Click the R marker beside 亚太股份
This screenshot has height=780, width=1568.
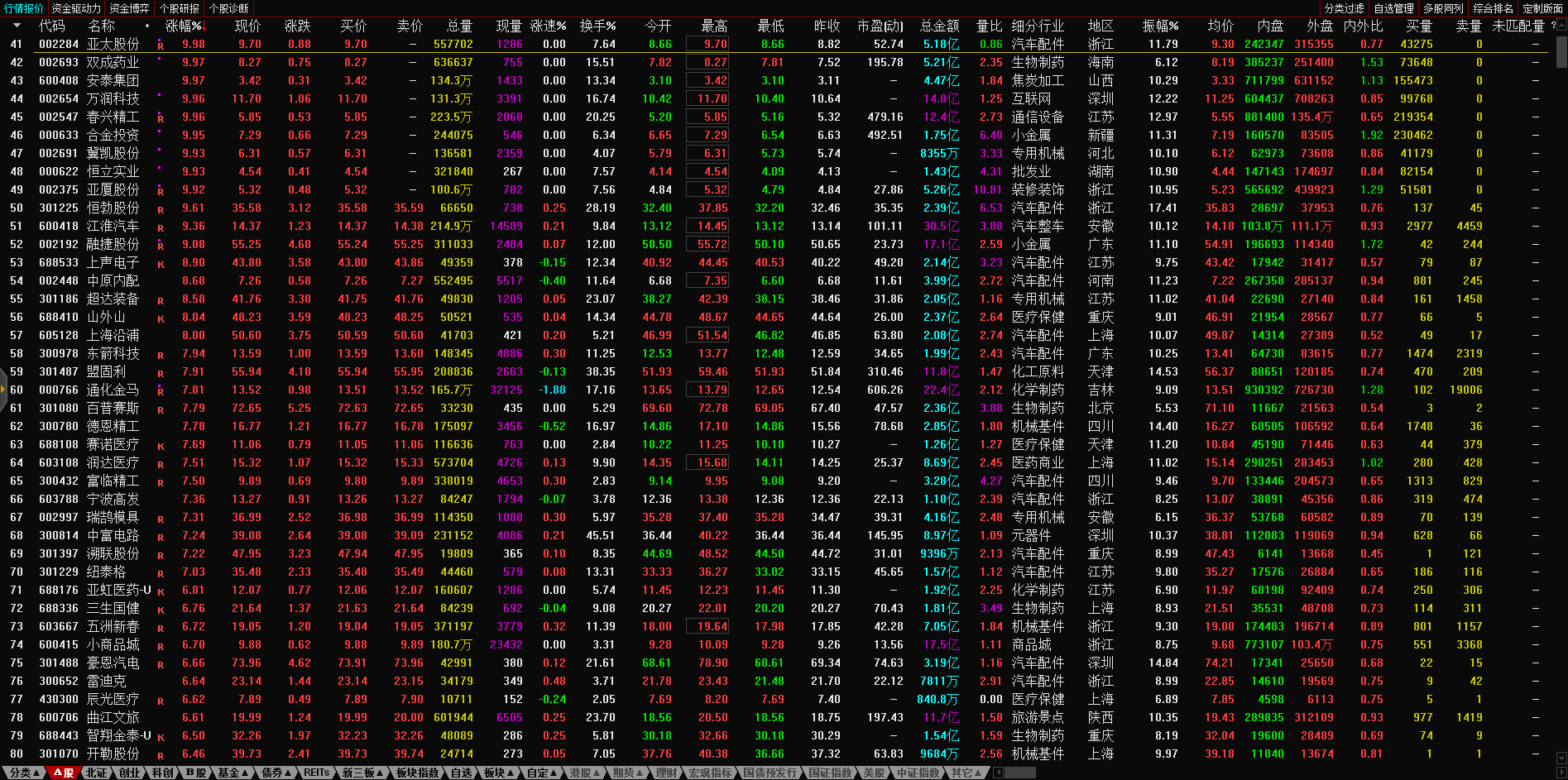coord(161,45)
